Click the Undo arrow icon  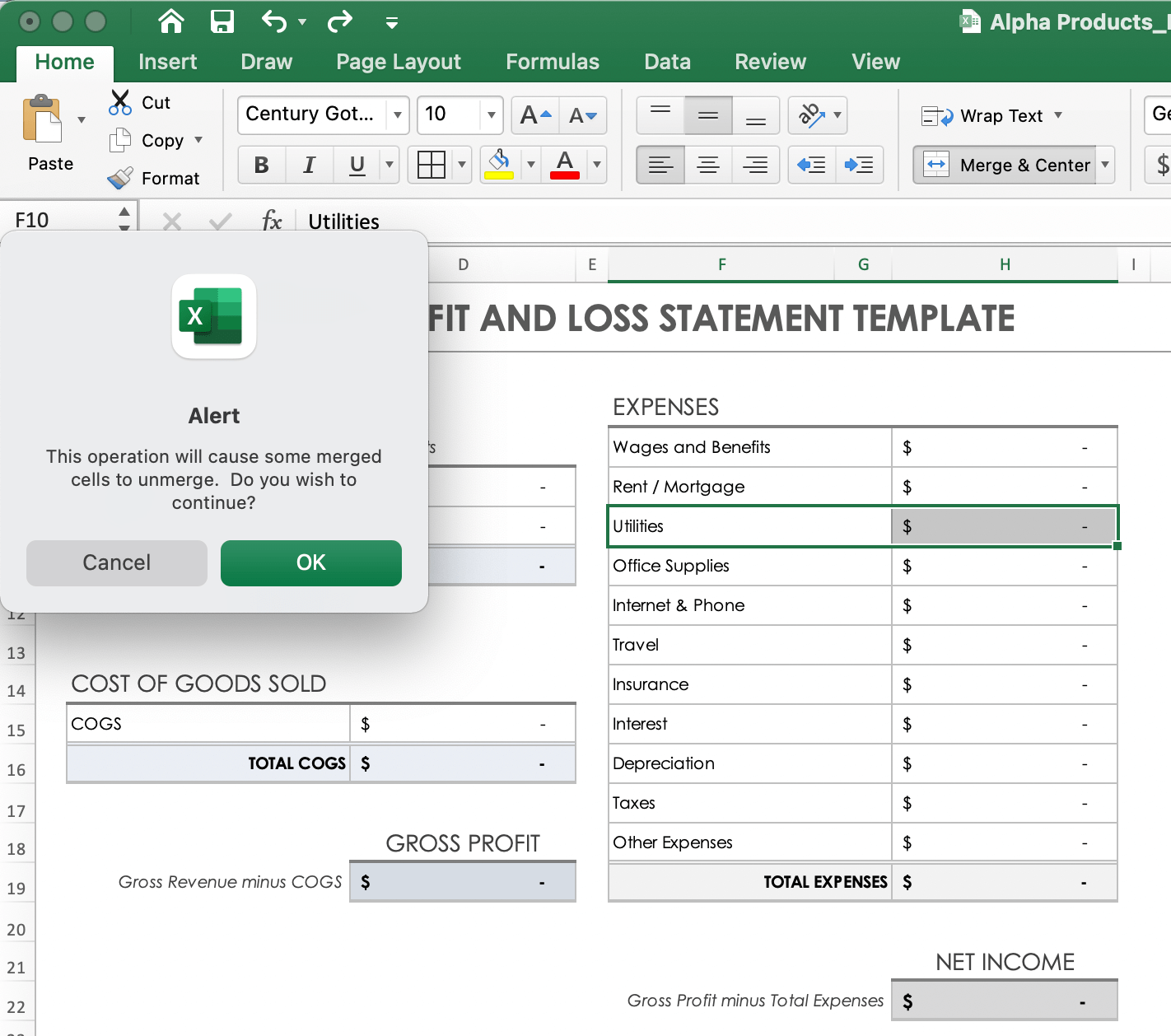coord(274,21)
